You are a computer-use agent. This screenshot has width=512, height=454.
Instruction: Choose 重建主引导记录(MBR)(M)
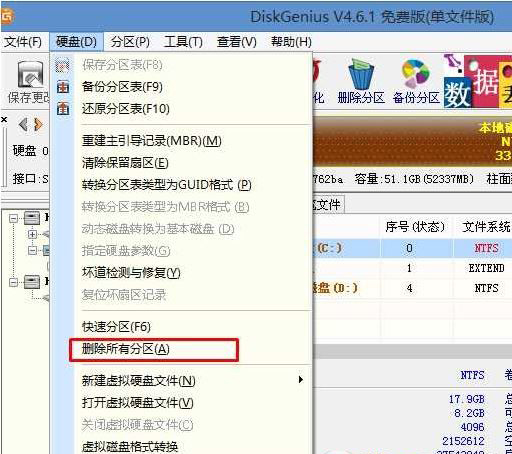[152, 141]
